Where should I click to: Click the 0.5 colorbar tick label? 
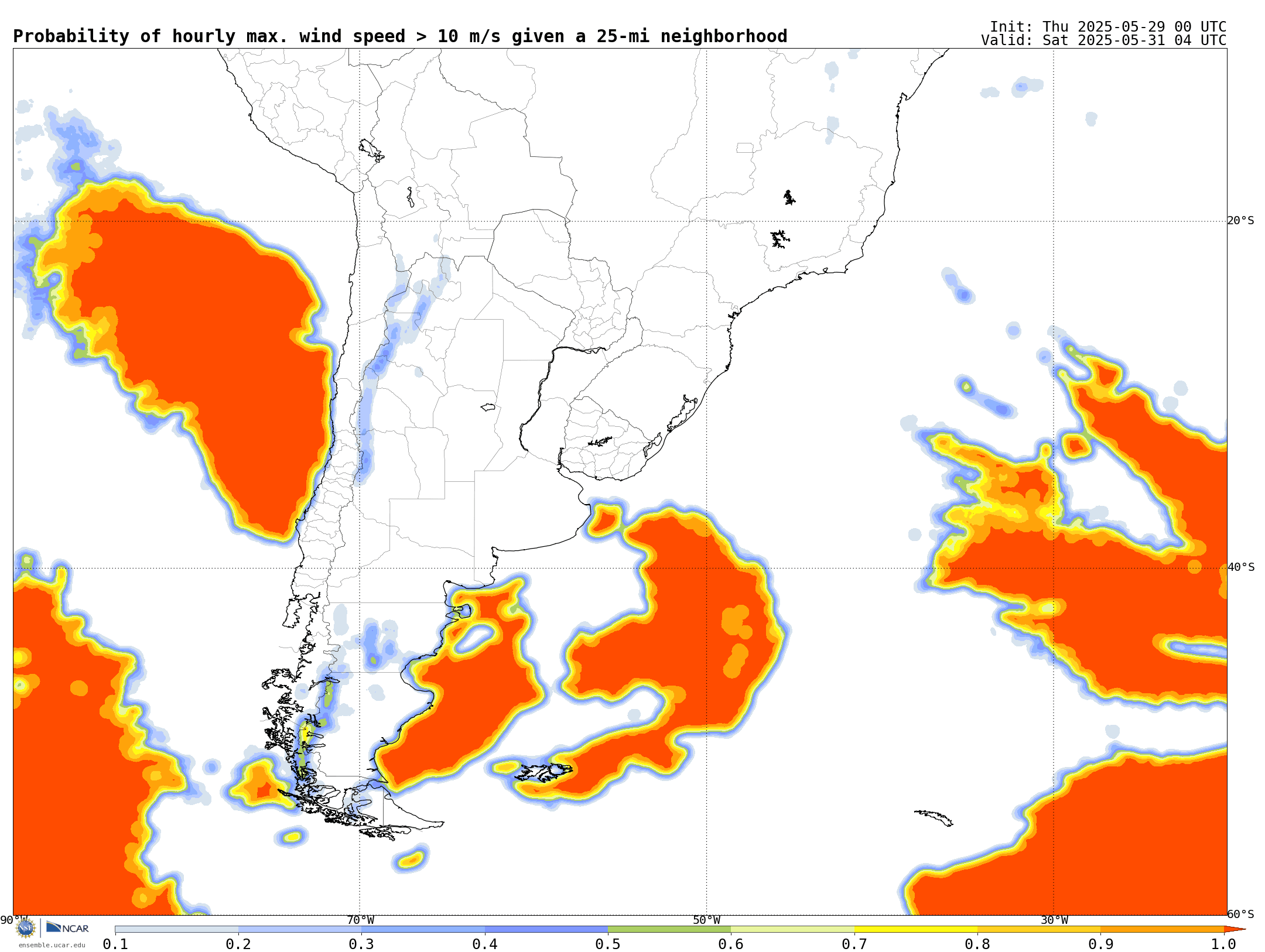608,944
